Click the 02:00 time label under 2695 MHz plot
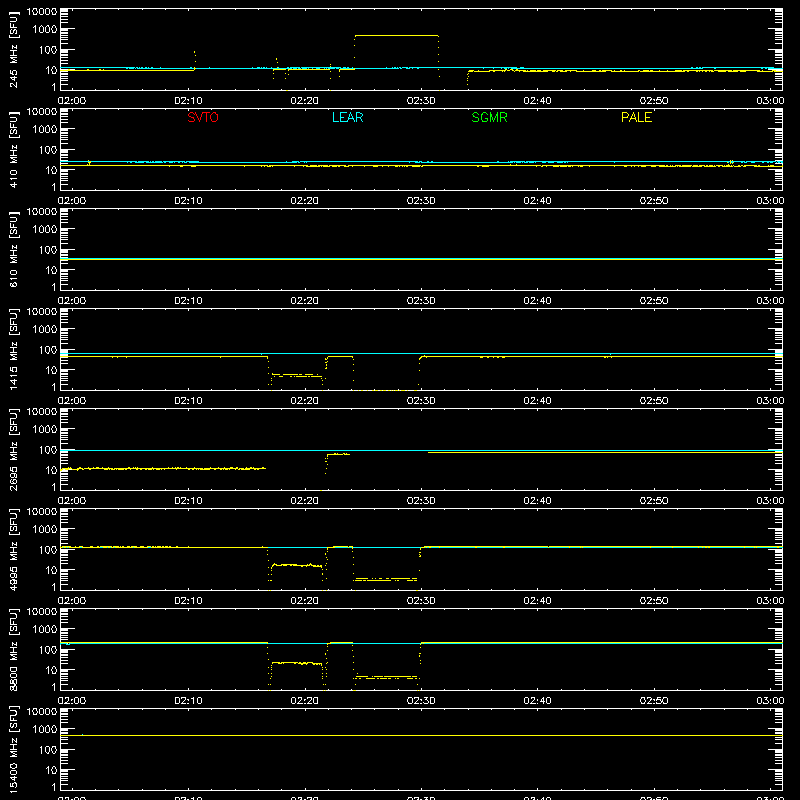 click(72, 501)
